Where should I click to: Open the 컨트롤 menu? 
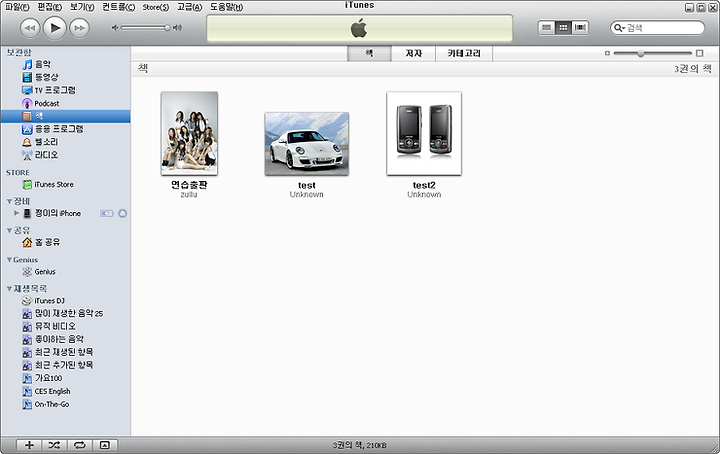coord(118,7)
